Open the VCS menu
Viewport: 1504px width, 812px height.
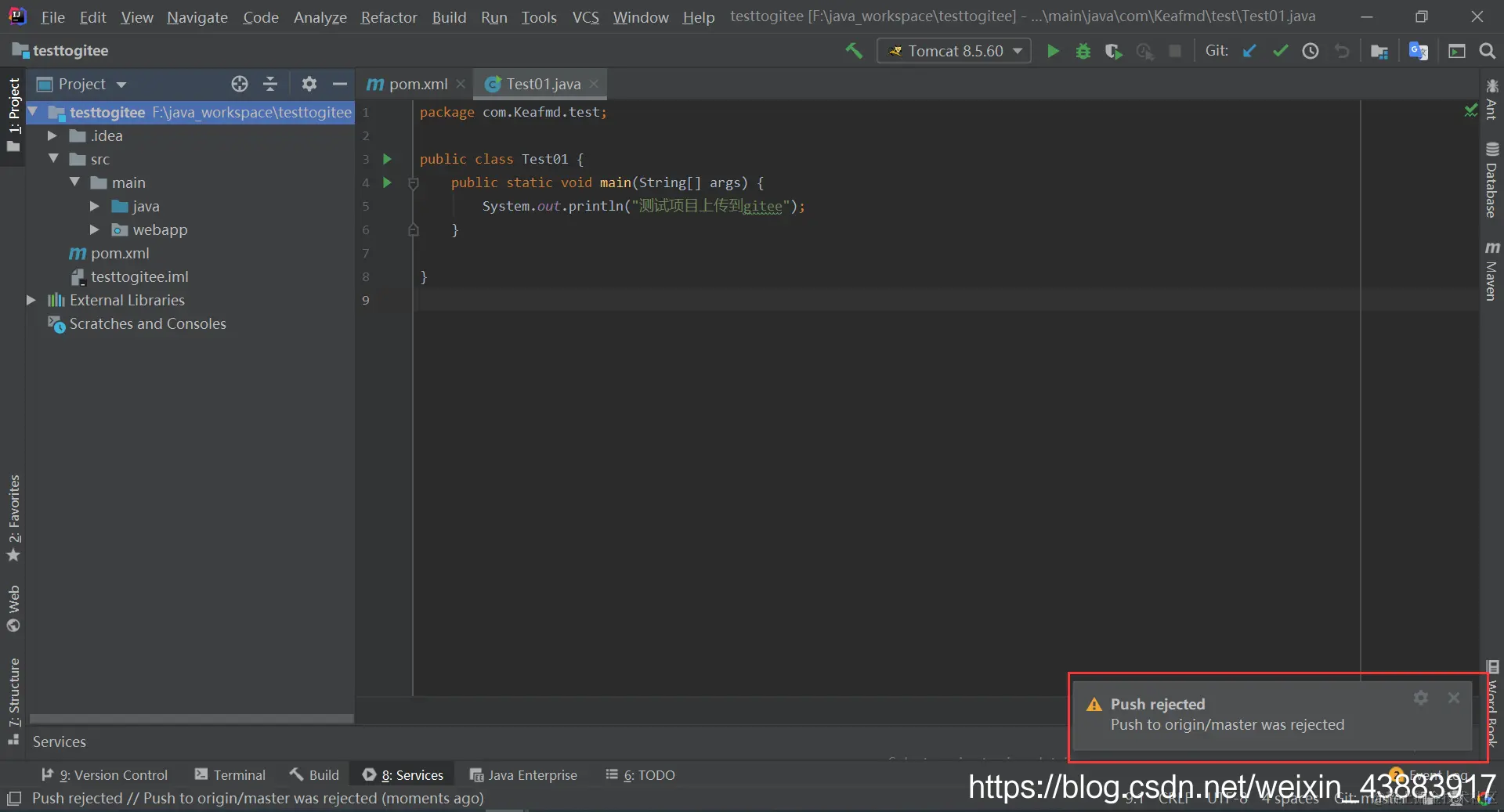pos(585,16)
